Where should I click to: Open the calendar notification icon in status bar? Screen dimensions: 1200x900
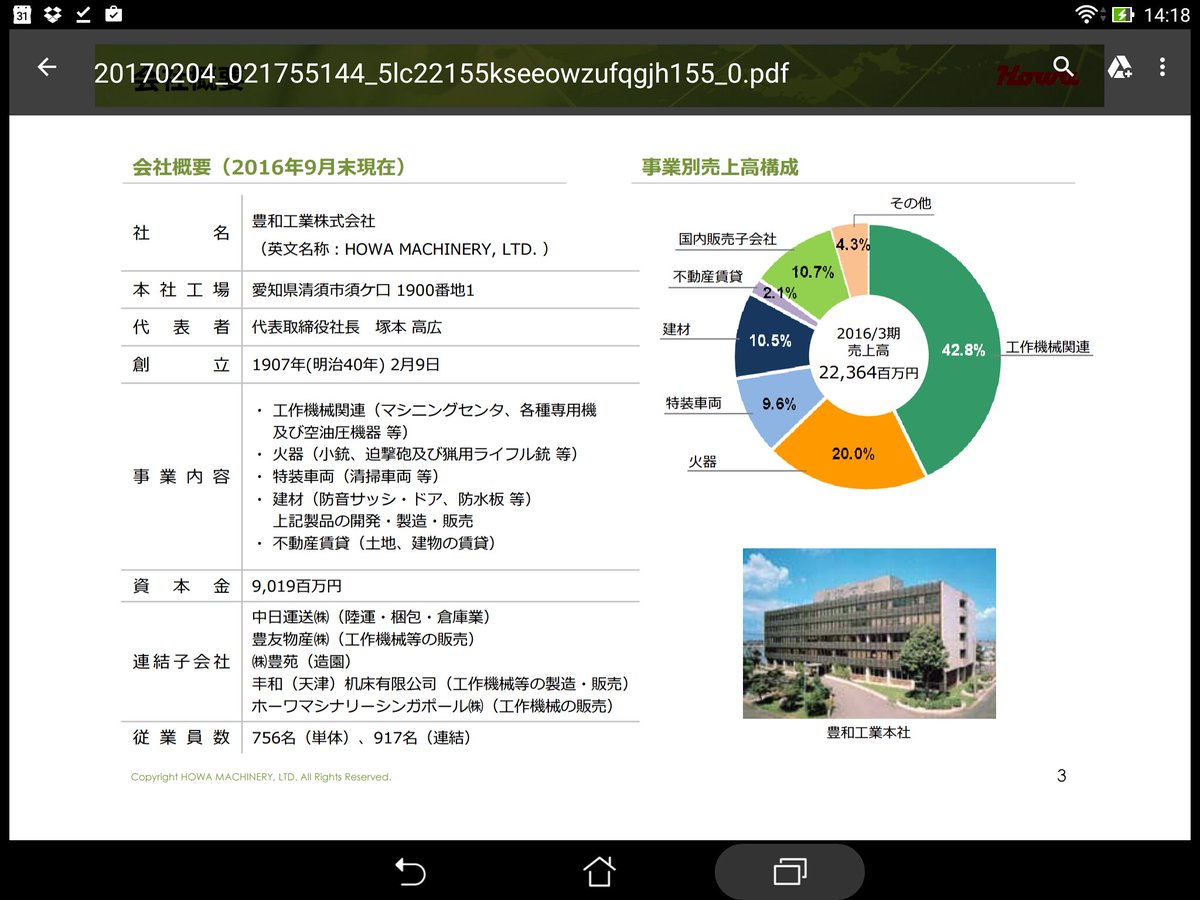pyautogui.click(x=22, y=14)
